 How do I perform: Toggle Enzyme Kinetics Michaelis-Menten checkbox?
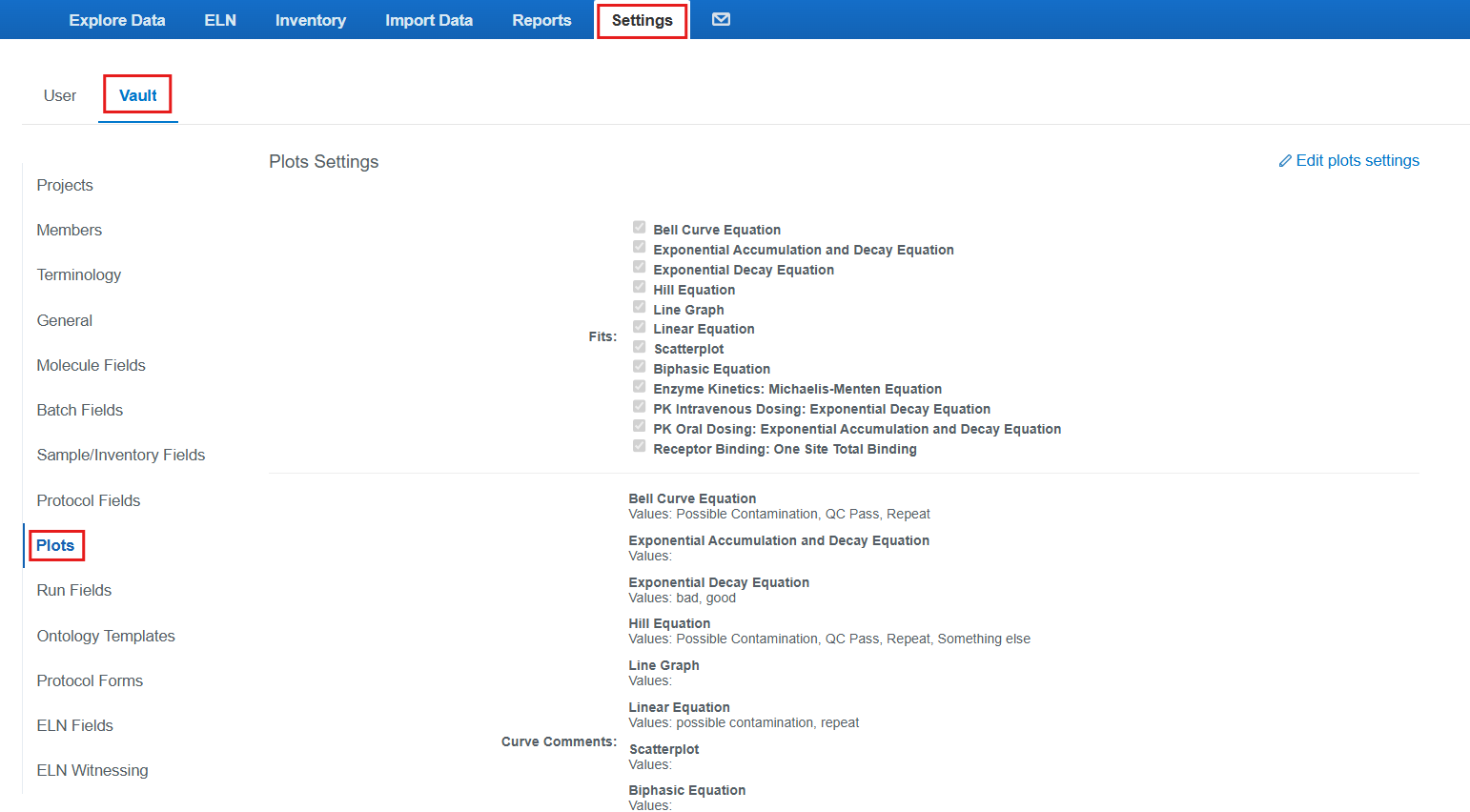tap(640, 387)
